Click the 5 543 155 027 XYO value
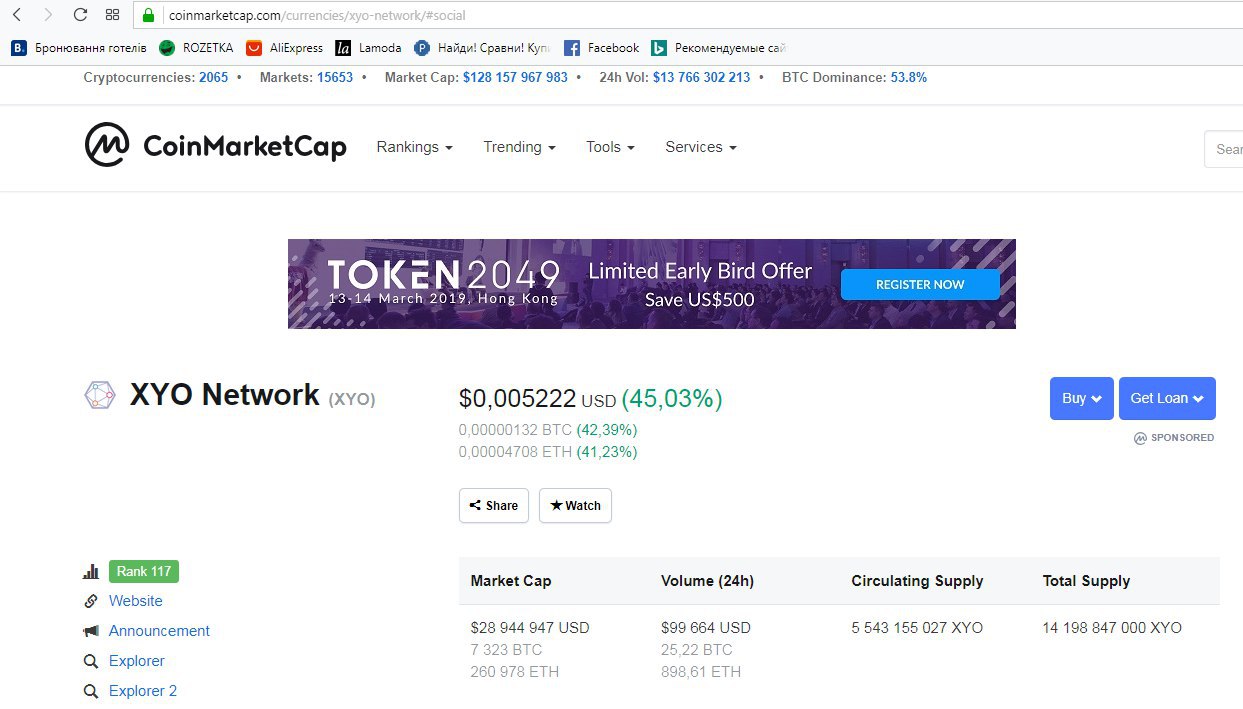This screenshot has height=709, width=1243. (x=918, y=628)
